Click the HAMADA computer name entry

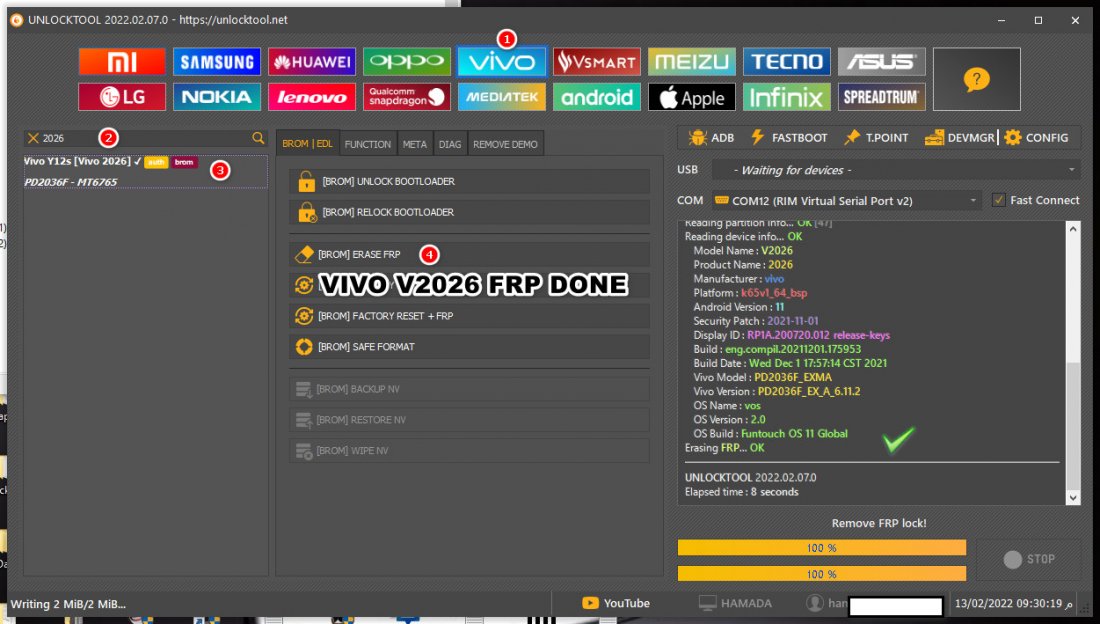click(735, 603)
